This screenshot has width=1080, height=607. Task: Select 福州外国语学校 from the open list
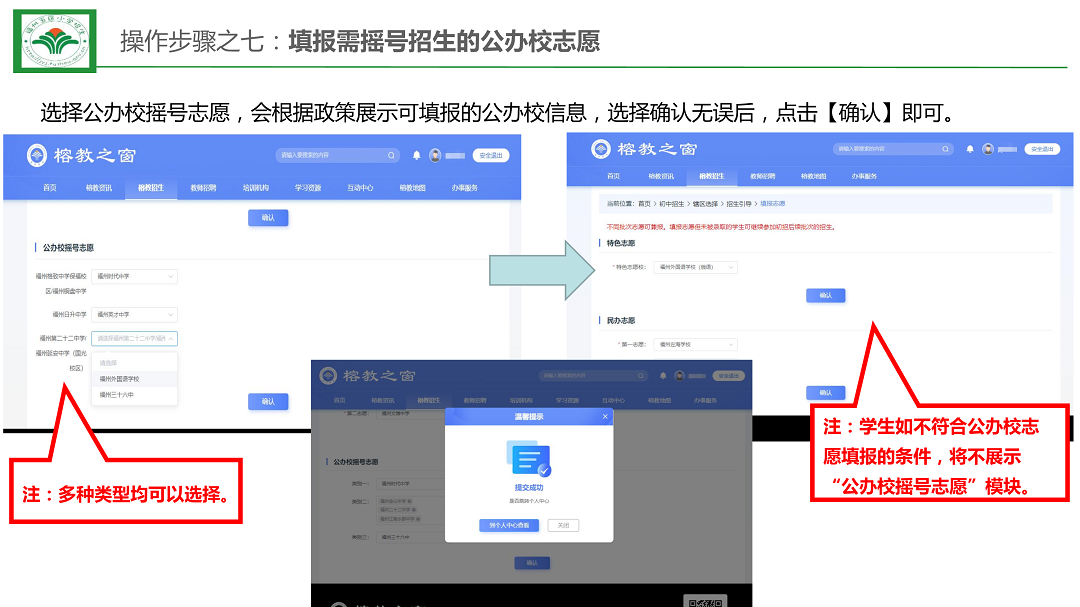120,379
